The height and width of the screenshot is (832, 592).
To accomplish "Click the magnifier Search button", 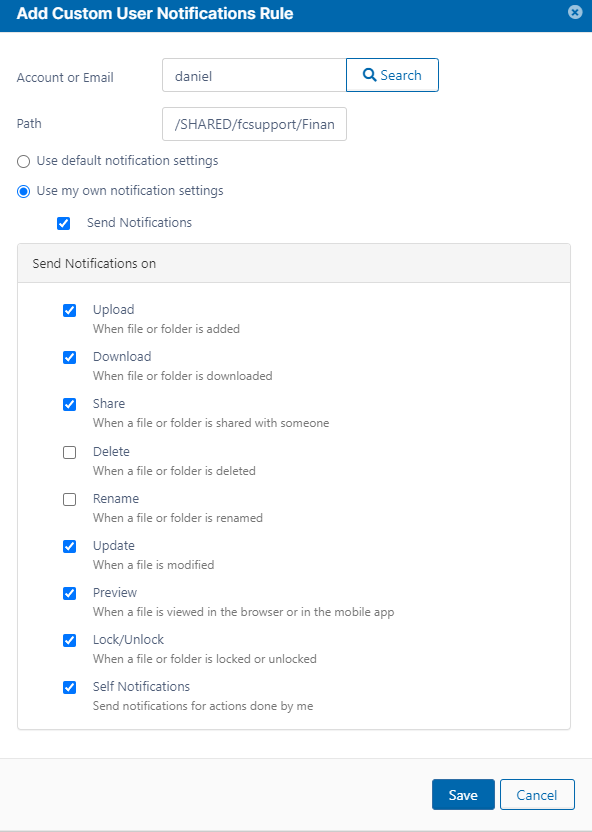I will click(x=392, y=75).
